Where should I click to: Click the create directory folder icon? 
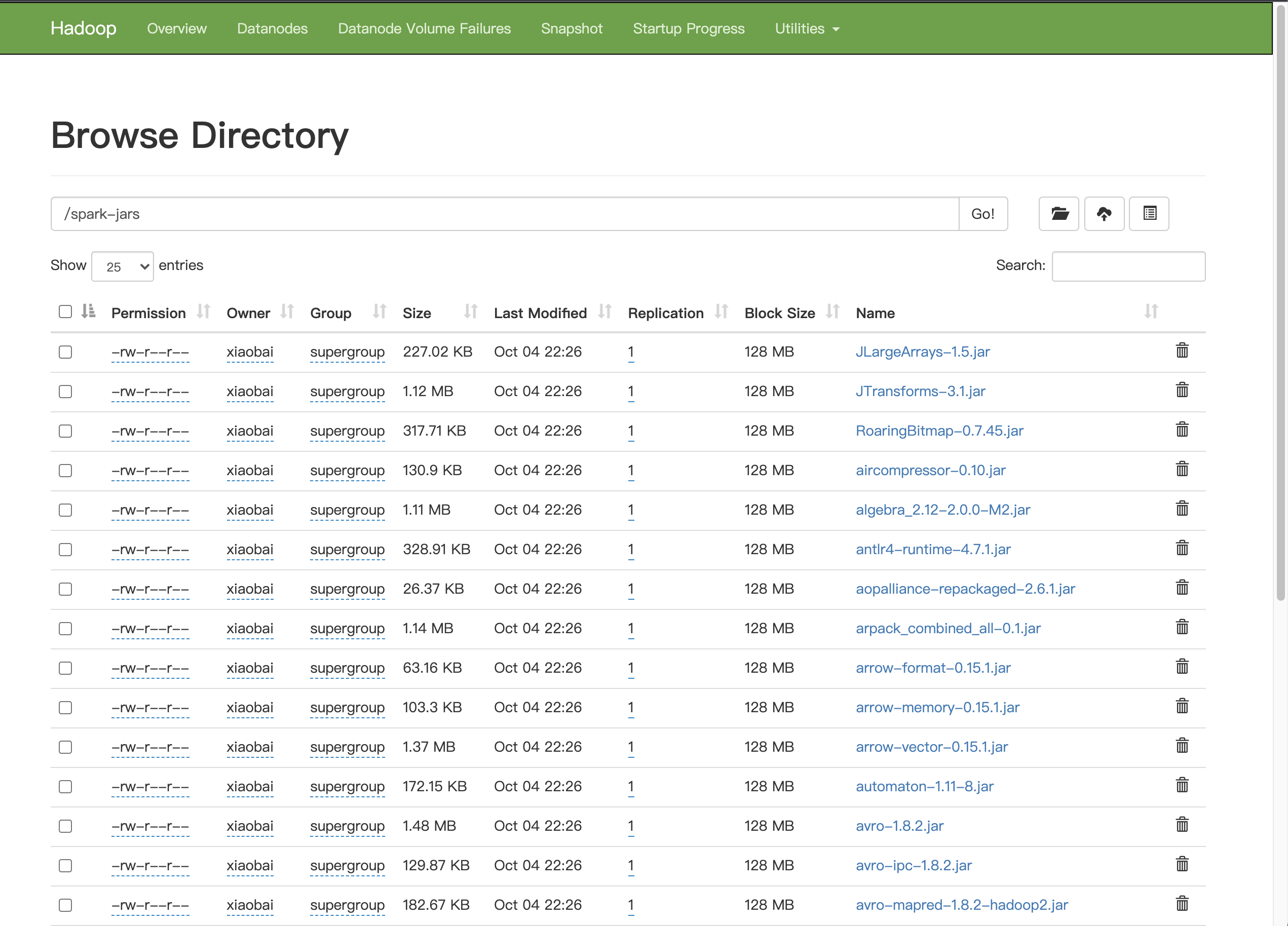pos(1058,214)
